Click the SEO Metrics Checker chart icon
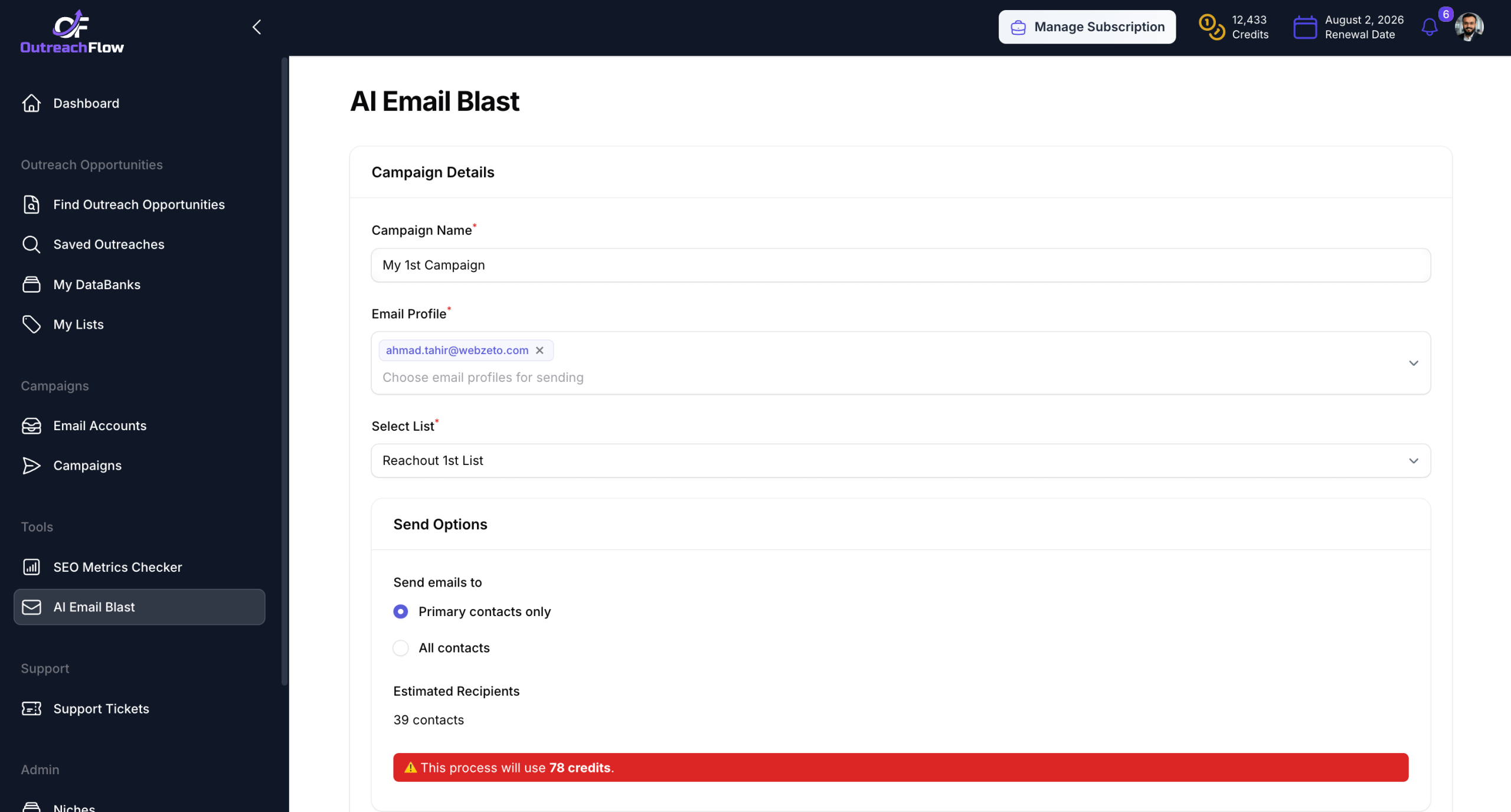The image size is (1511, 812). [31, 567]
